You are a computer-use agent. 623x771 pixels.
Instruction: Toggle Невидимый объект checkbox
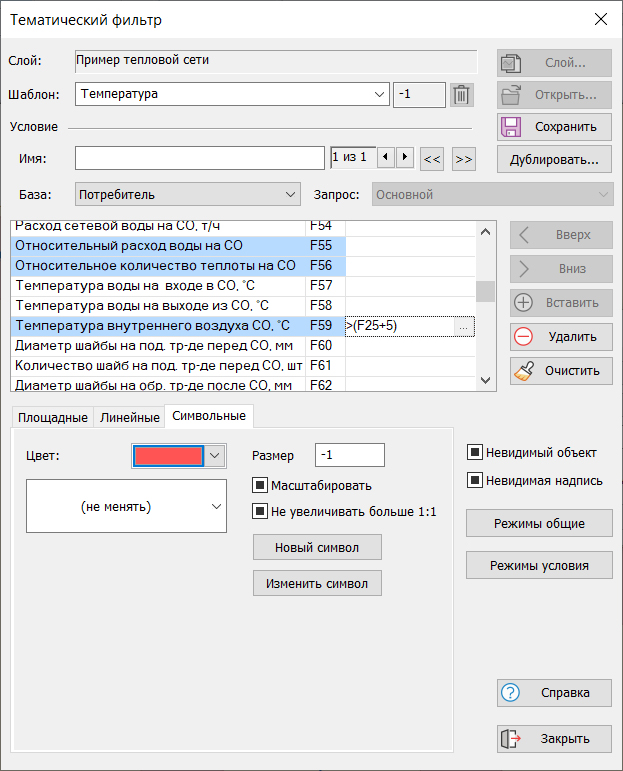(x=475, y=452)
